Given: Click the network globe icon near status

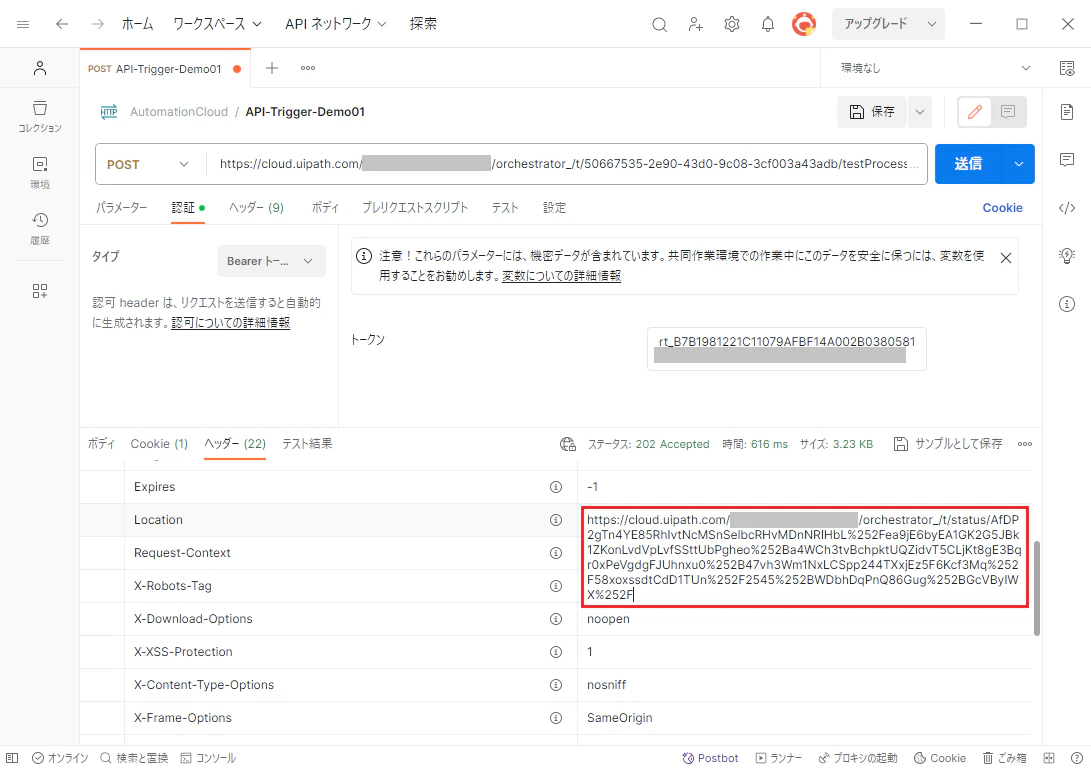Looking at the screenshot, I should coord(568,444).
